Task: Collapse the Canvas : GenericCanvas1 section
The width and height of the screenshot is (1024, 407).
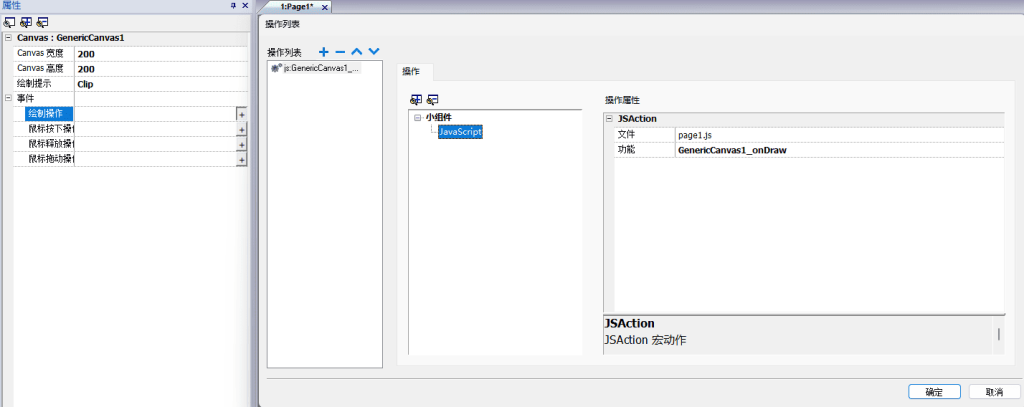Action: (x=8, y=38)
